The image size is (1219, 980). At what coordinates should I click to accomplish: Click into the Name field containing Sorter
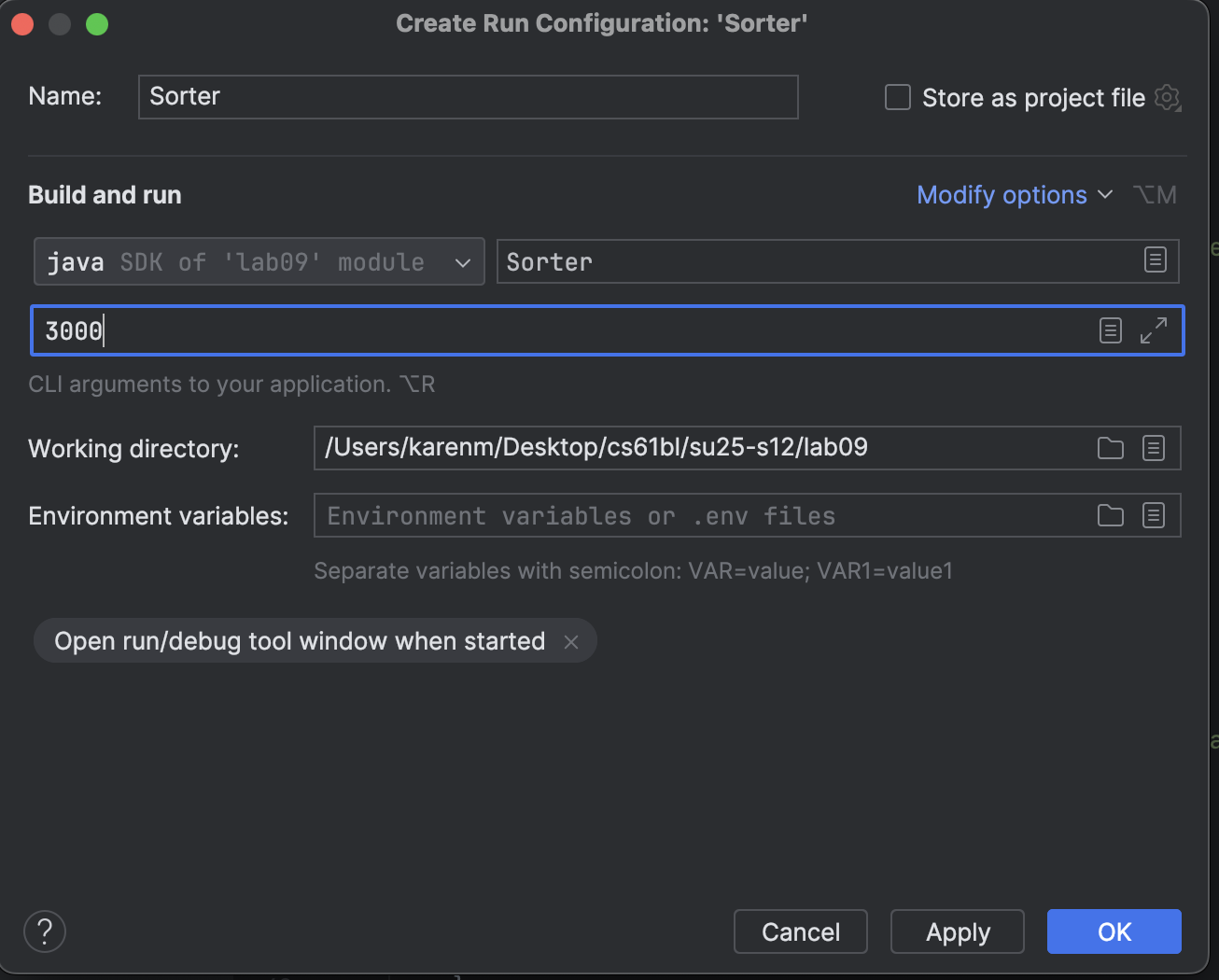(x=467, y=96)
